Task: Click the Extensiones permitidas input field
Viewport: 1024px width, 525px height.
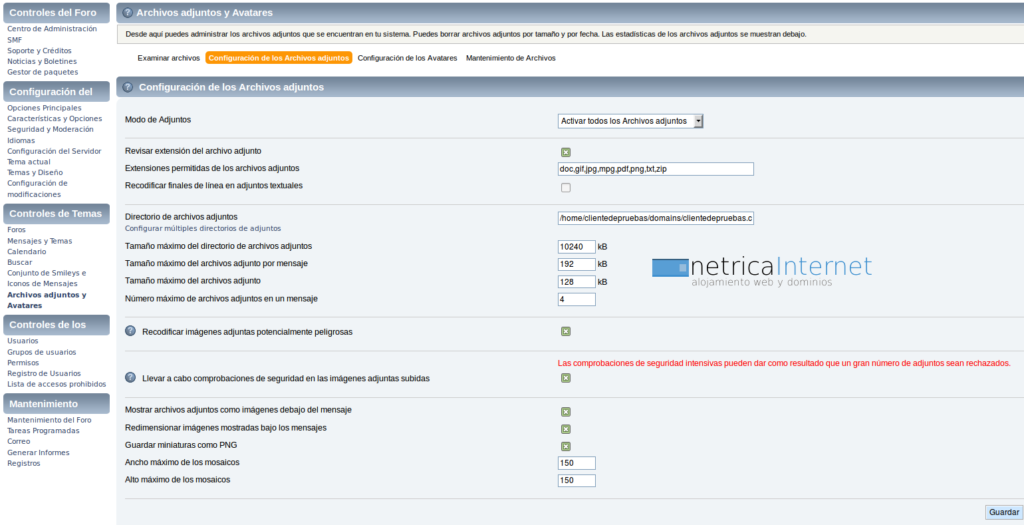Action: (655, 169)
